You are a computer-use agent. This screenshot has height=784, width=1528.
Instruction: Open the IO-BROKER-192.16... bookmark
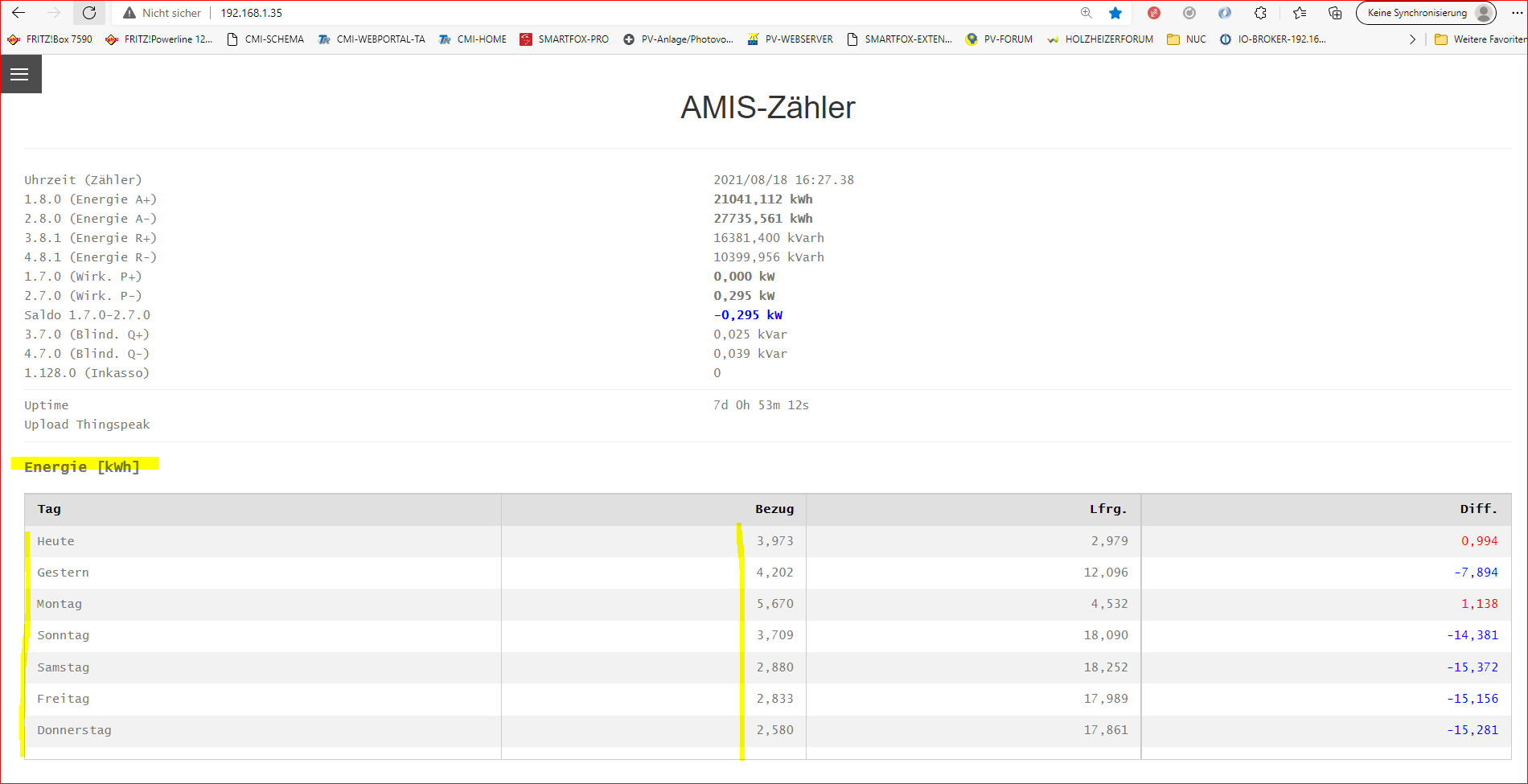1273,39
